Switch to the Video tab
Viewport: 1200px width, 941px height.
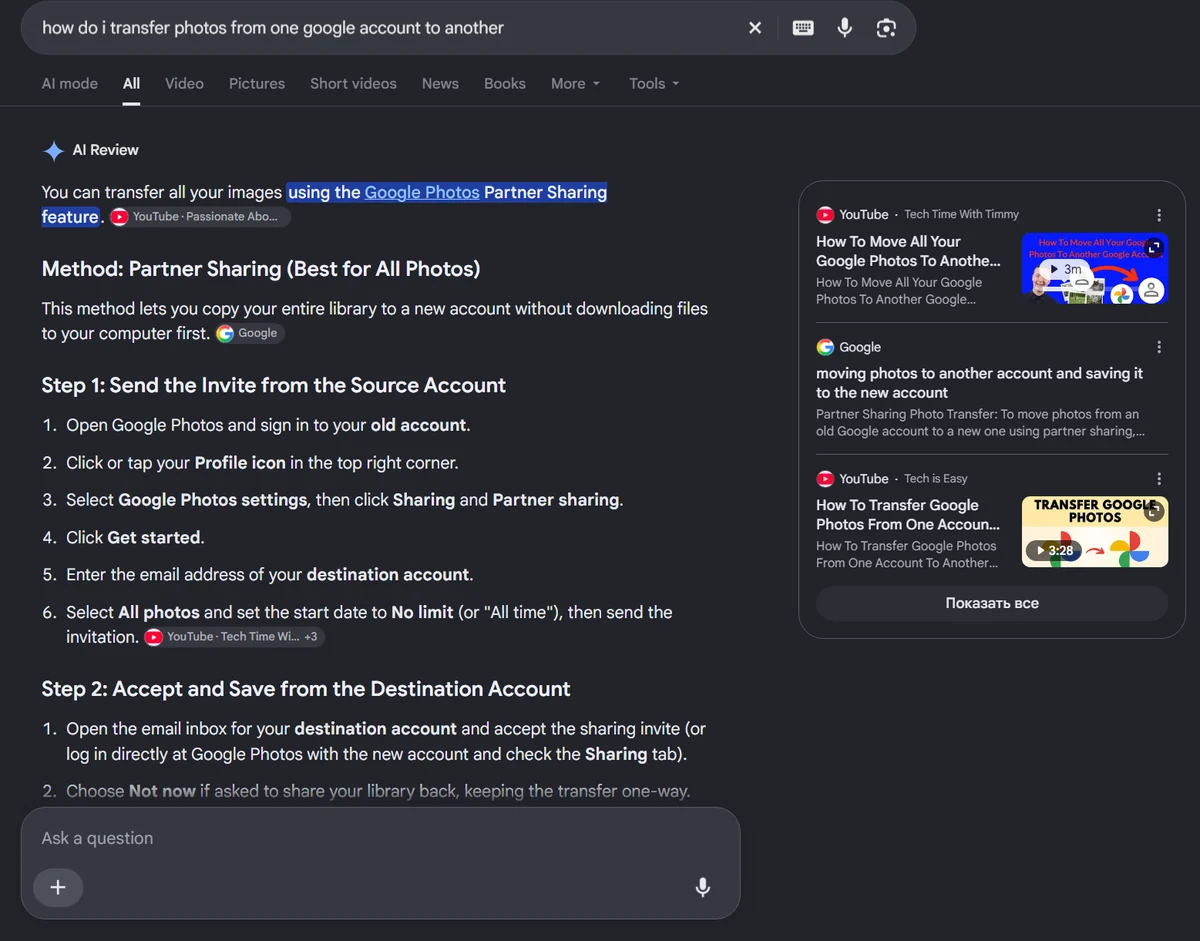point(184,84)
